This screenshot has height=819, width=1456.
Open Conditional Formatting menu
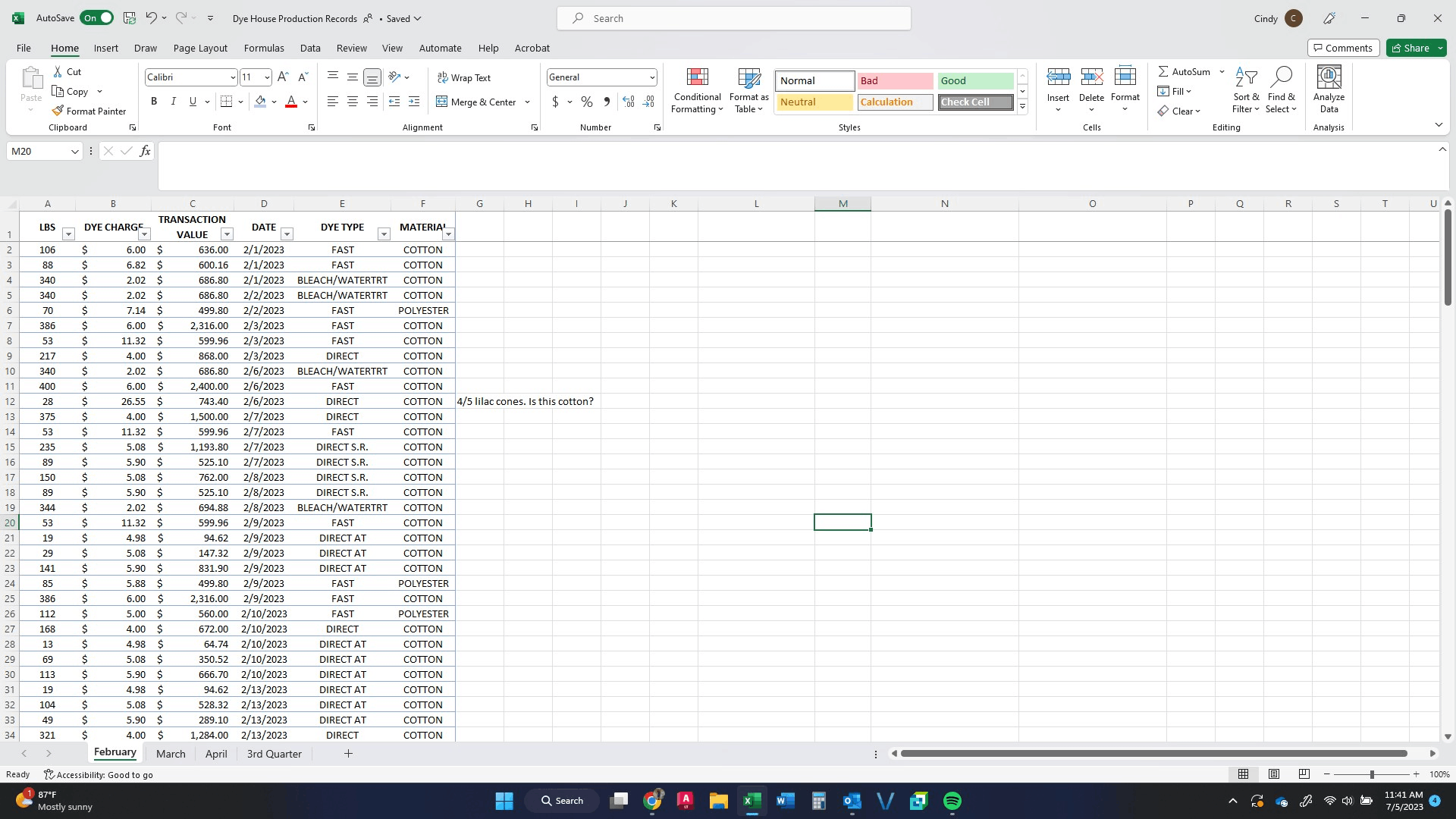pyautogui.click(x=697, y=91)
